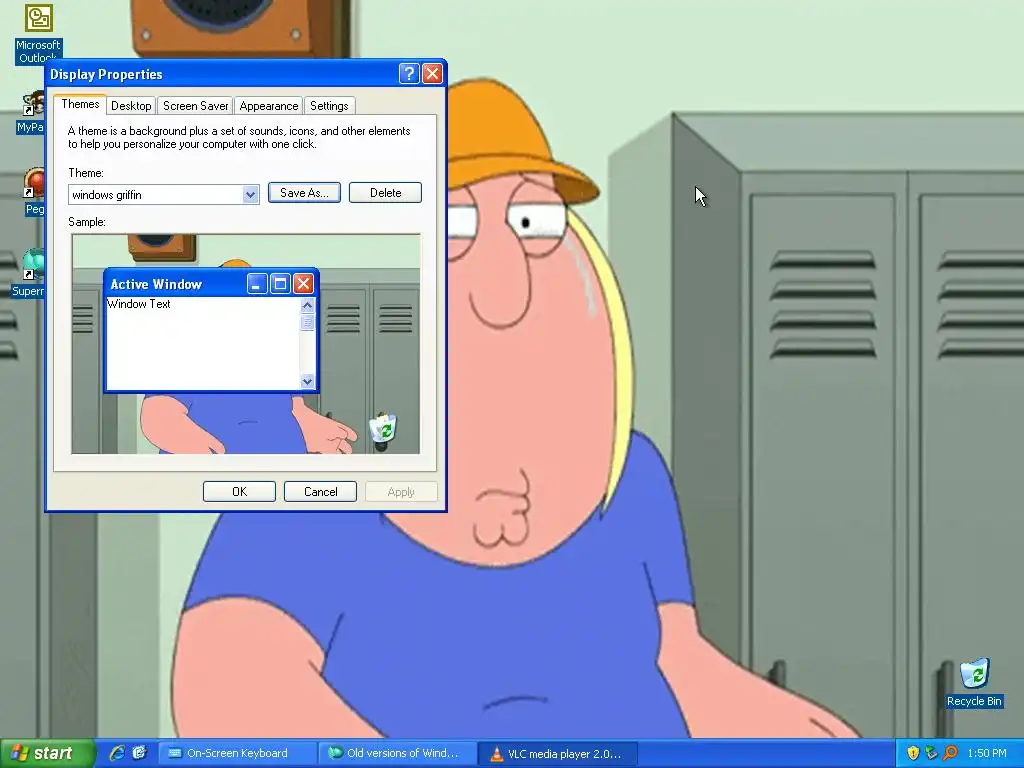This screenshot has width=1024, height=768.
Task: Click the Save As... button
Action: click(304, 193)
